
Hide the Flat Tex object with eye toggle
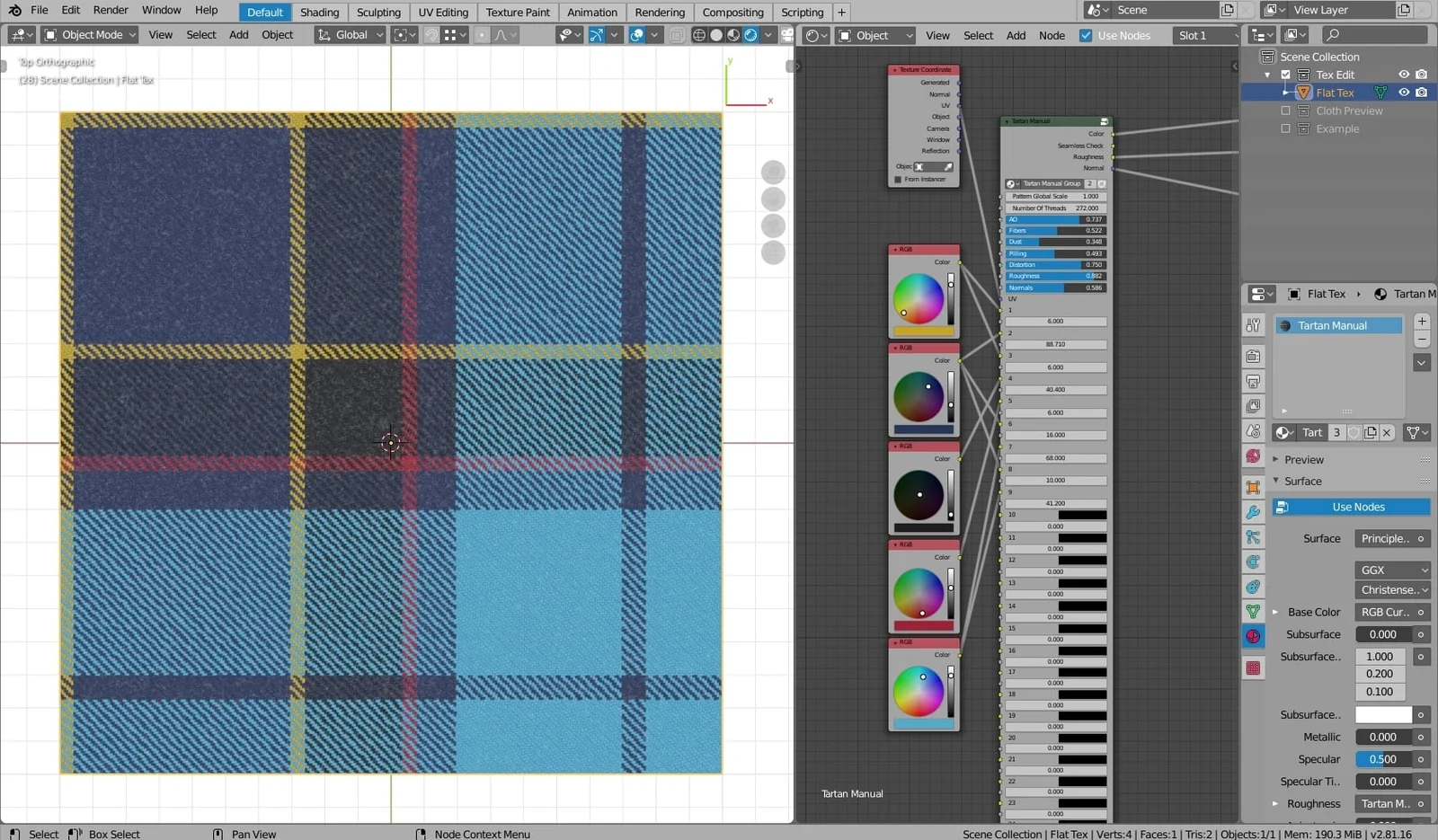coord(1403,92)
